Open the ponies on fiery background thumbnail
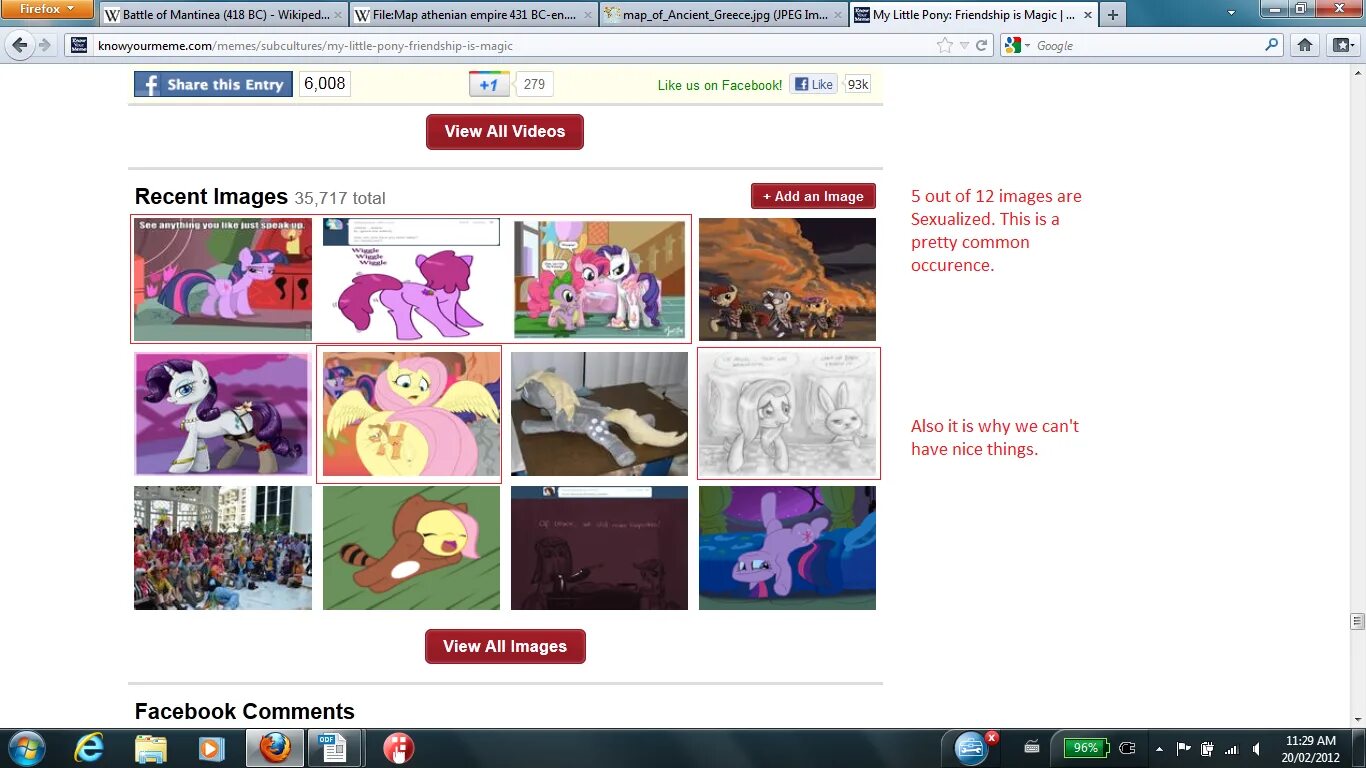This screenshot has height=768, width=1366. pos(787,280)
